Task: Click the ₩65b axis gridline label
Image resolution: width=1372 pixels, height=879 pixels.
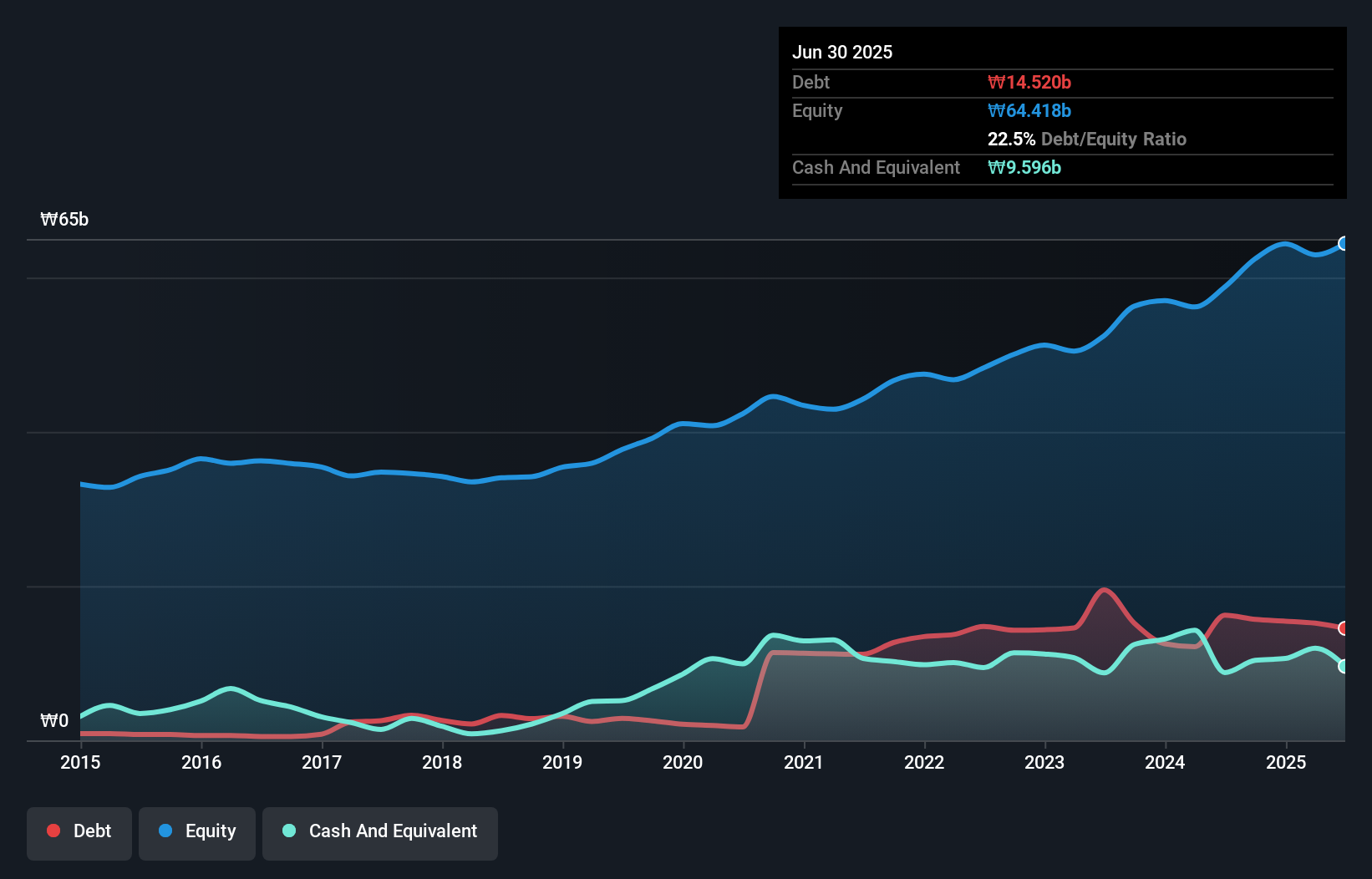Action: (64, 220)
